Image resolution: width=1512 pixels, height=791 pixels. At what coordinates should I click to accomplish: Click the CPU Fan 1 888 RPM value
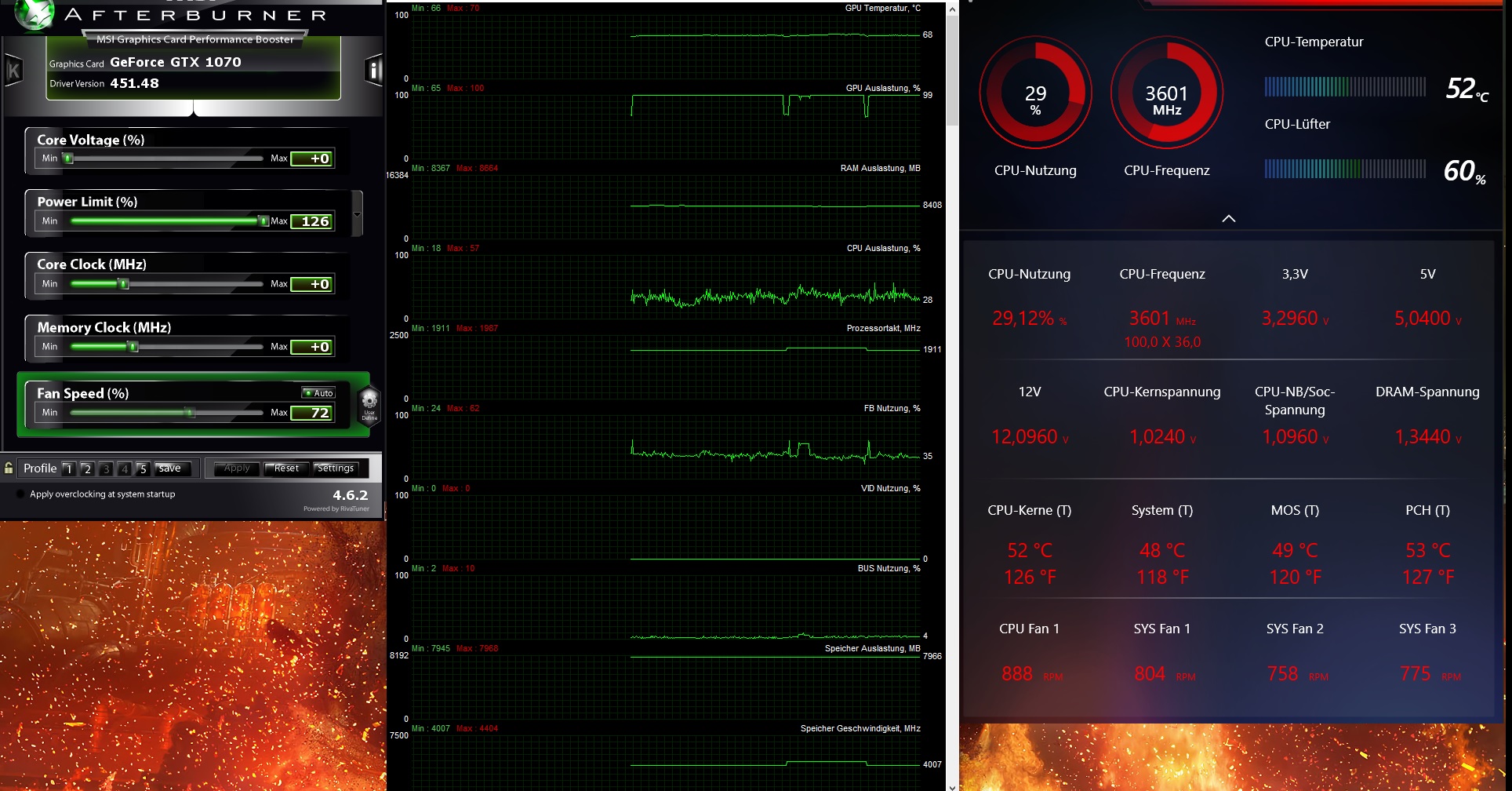coord(1031,674)
